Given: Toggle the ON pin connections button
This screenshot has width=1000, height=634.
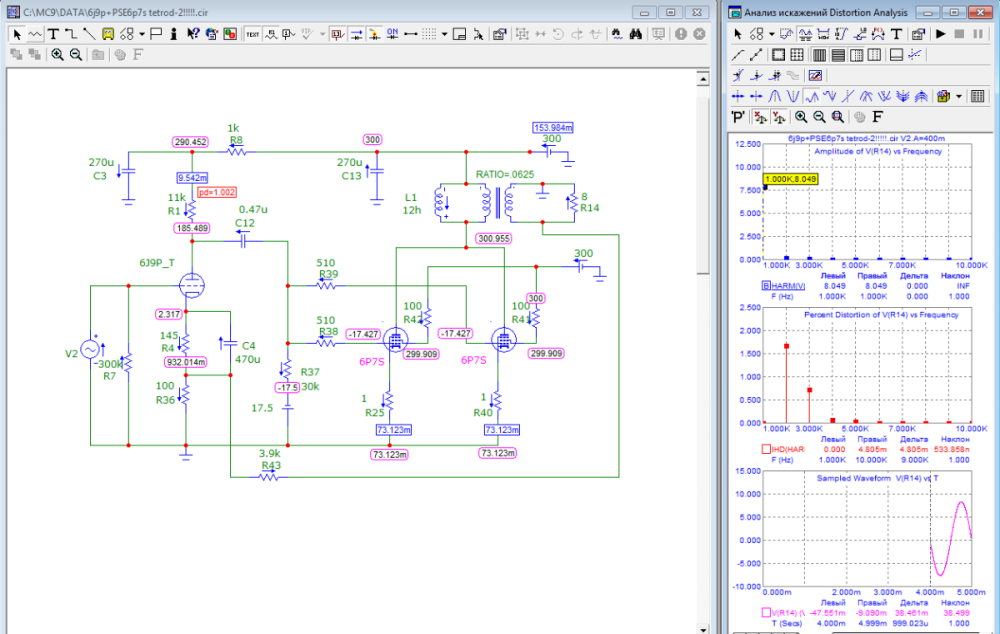Looking at the screenshot, I should (x=393, y=33).
